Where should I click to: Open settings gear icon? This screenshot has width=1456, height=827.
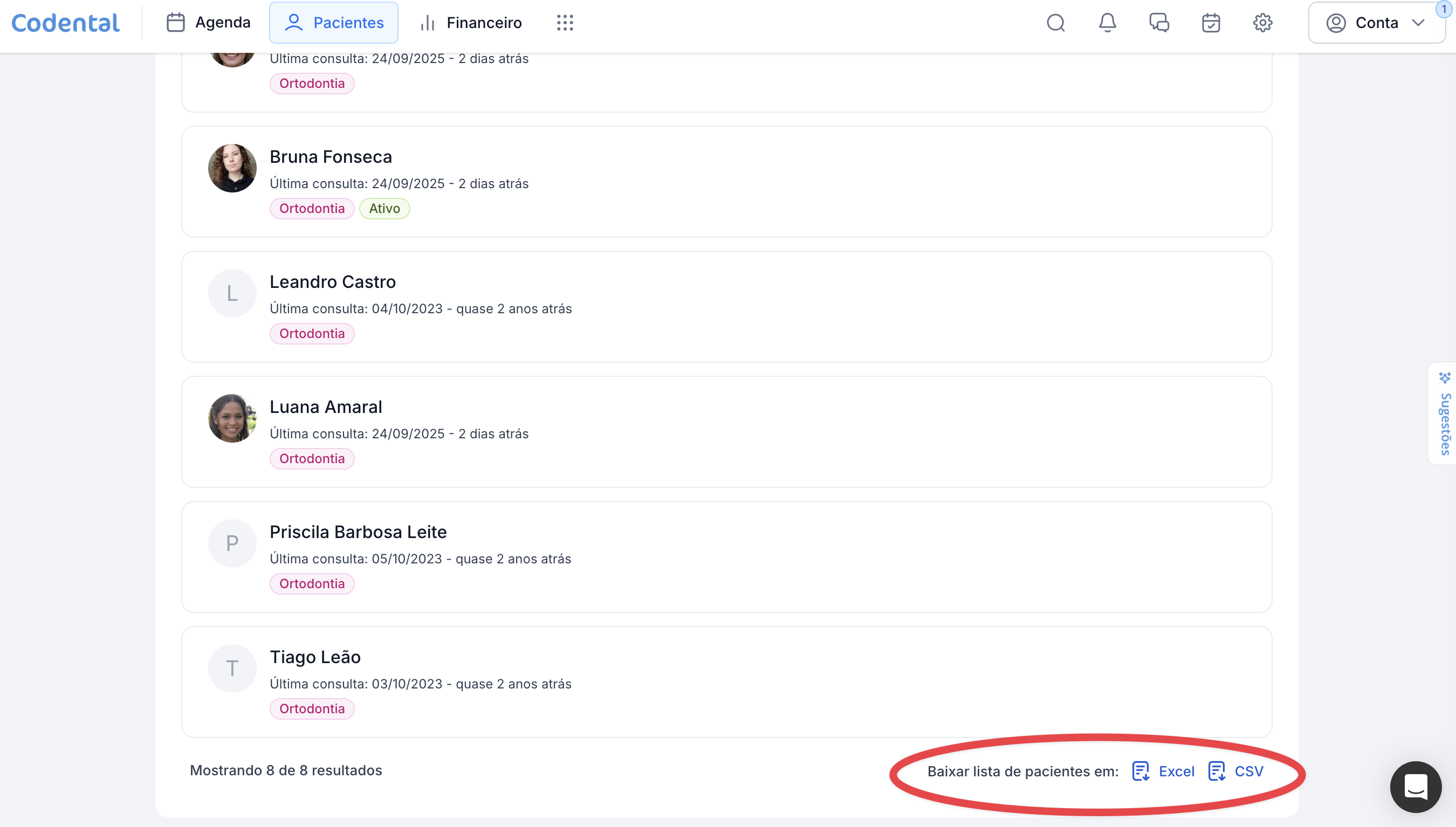point(1262,23)
